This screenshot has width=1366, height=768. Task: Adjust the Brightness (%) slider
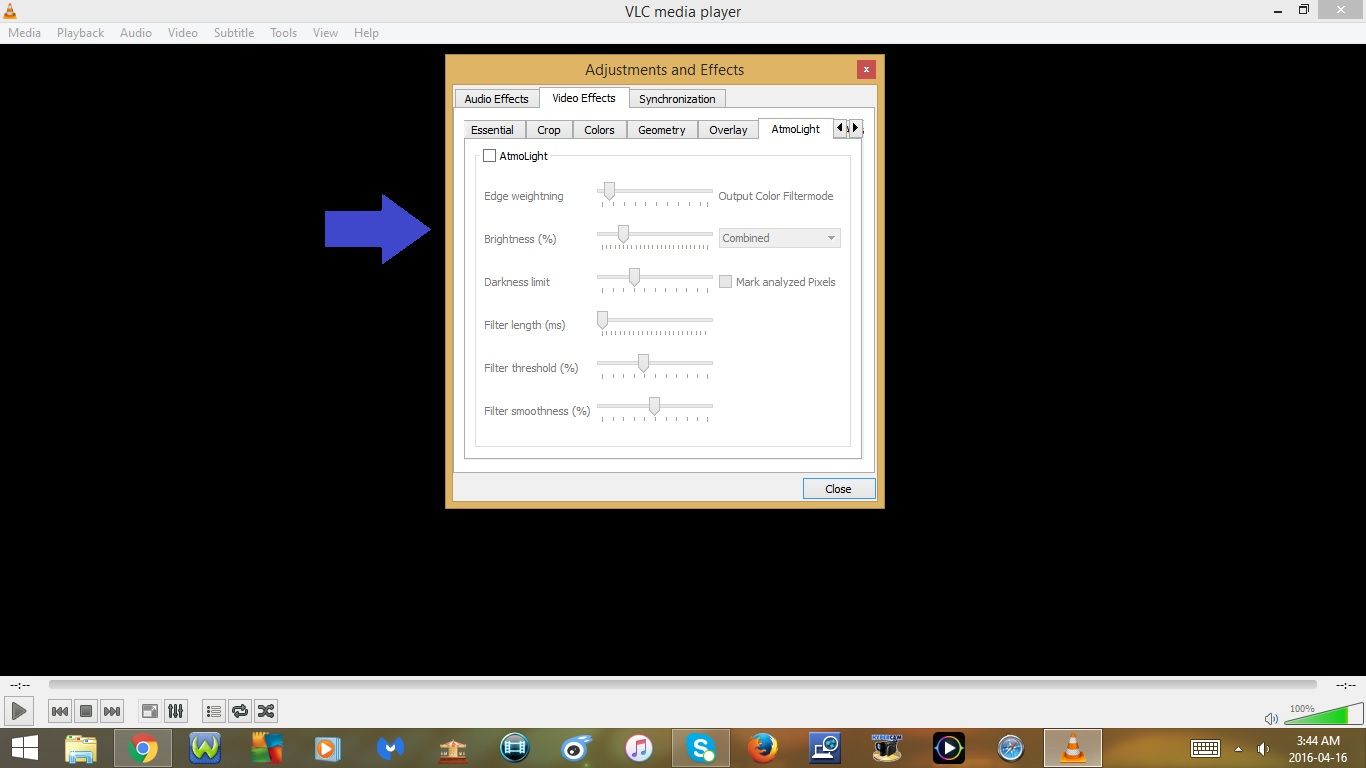(624, 233)
